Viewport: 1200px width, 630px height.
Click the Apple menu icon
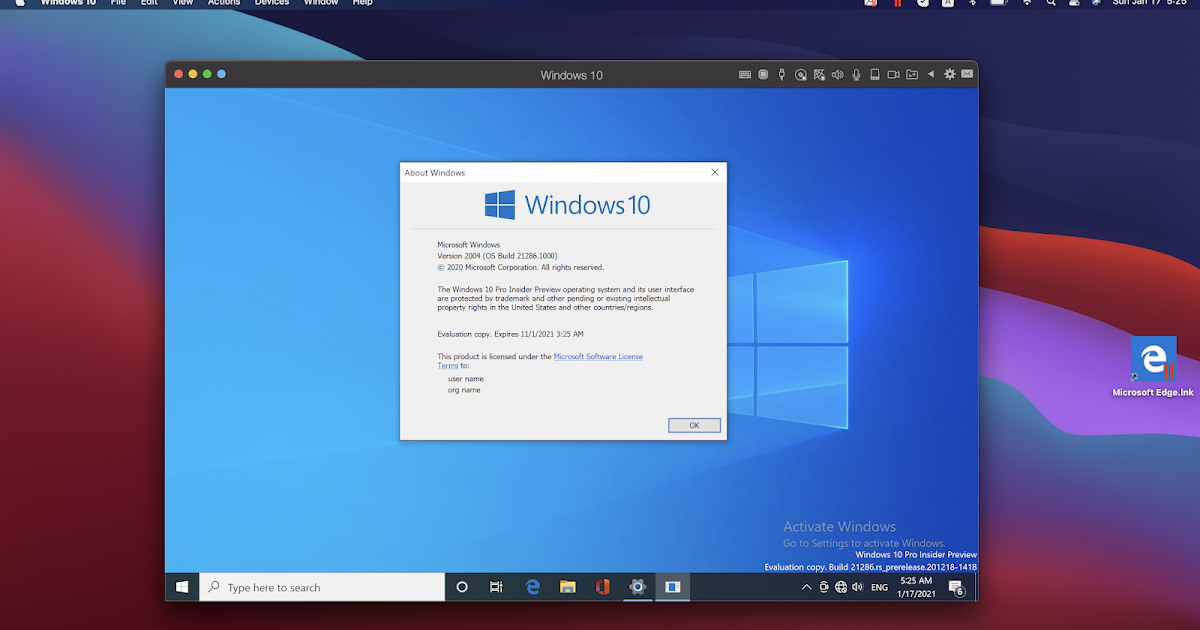coord(20,3)
